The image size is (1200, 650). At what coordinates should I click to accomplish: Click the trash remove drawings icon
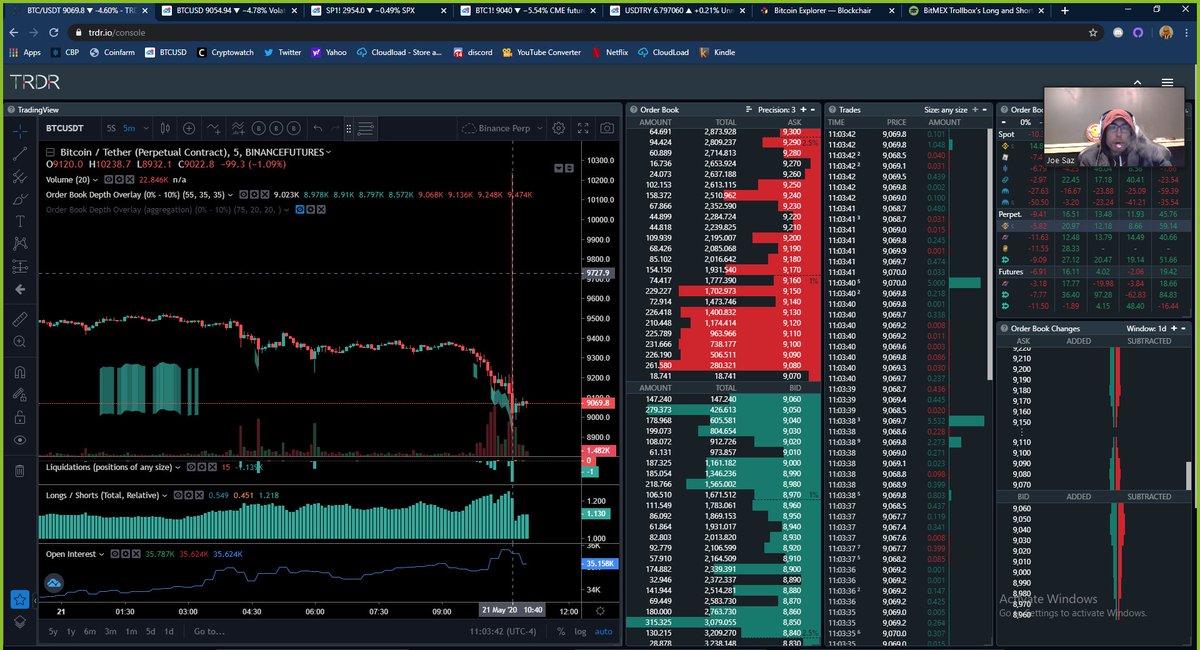click(x=19, y=470)
